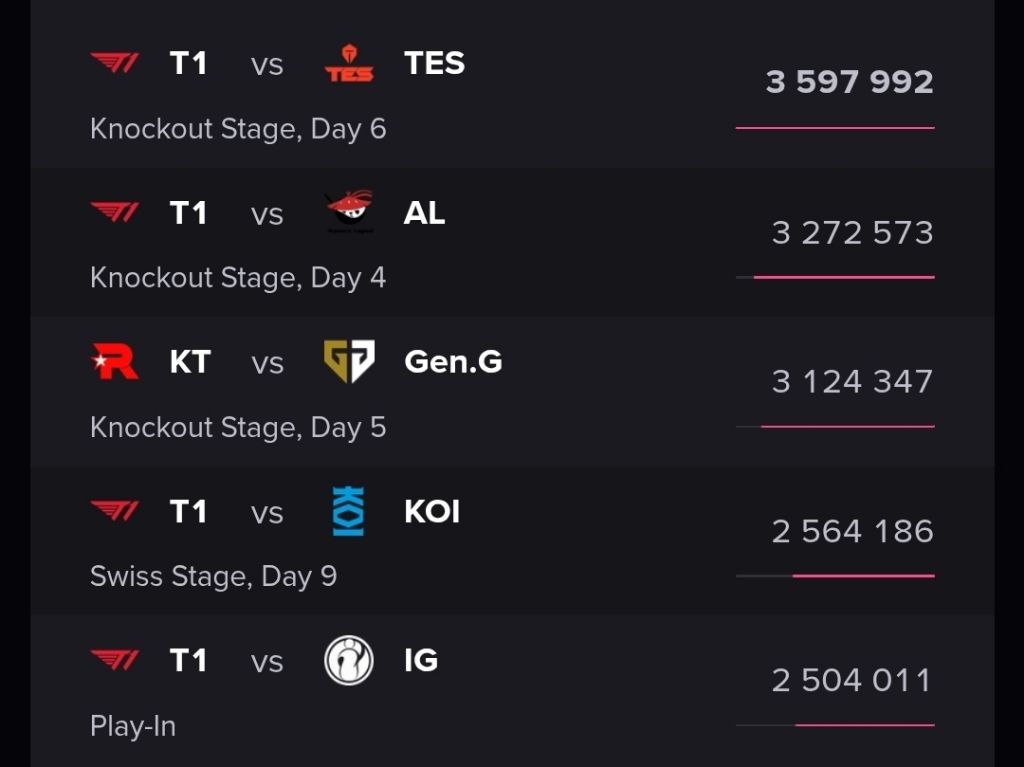Click the pink progress bar under 3 597 992
Viewport: 1024px width, 767px height.
click(x=834, y=126)
